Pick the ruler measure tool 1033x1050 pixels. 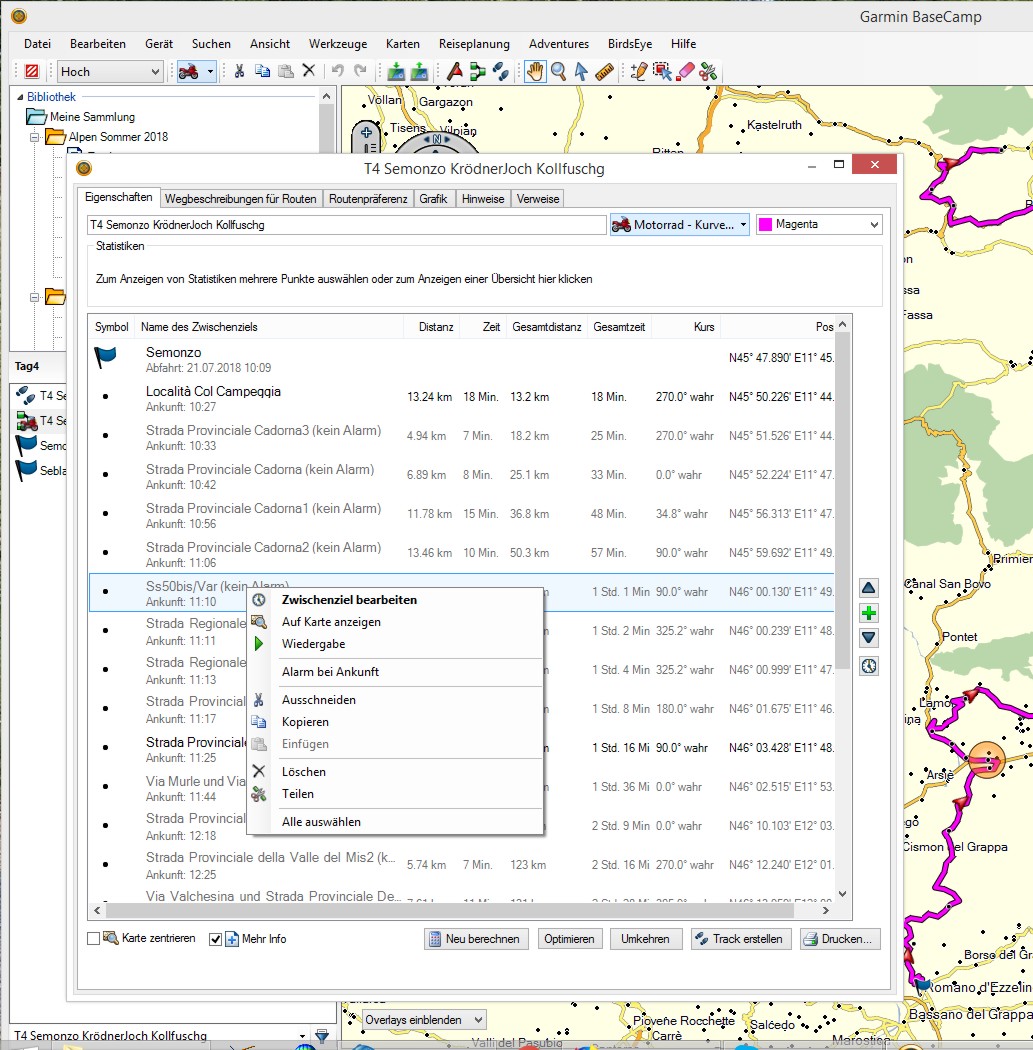pyautogui.click(x=604, y=71)
